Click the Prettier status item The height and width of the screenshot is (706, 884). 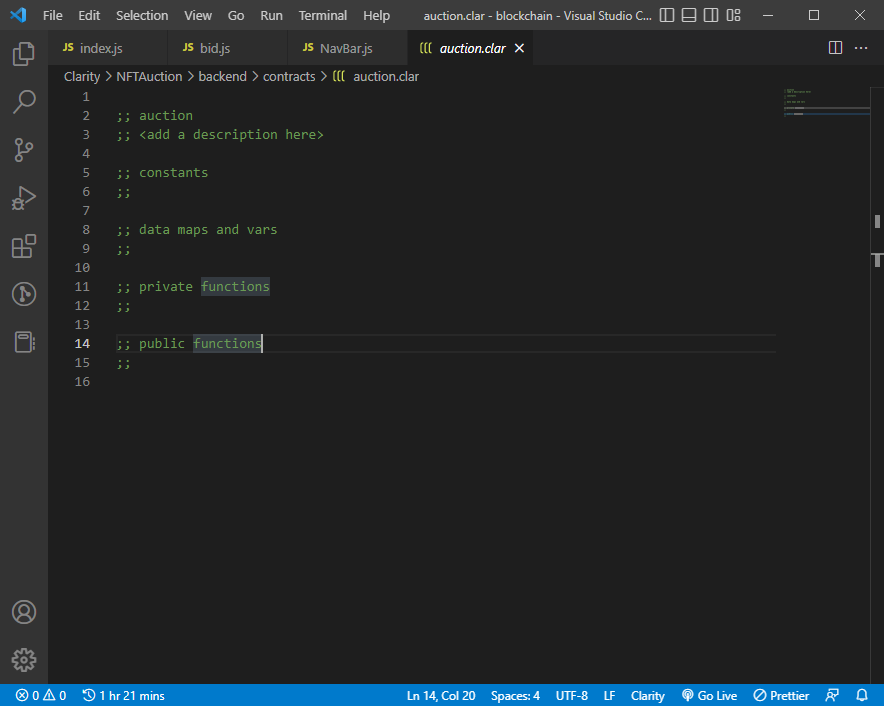(x=781, y=695)
